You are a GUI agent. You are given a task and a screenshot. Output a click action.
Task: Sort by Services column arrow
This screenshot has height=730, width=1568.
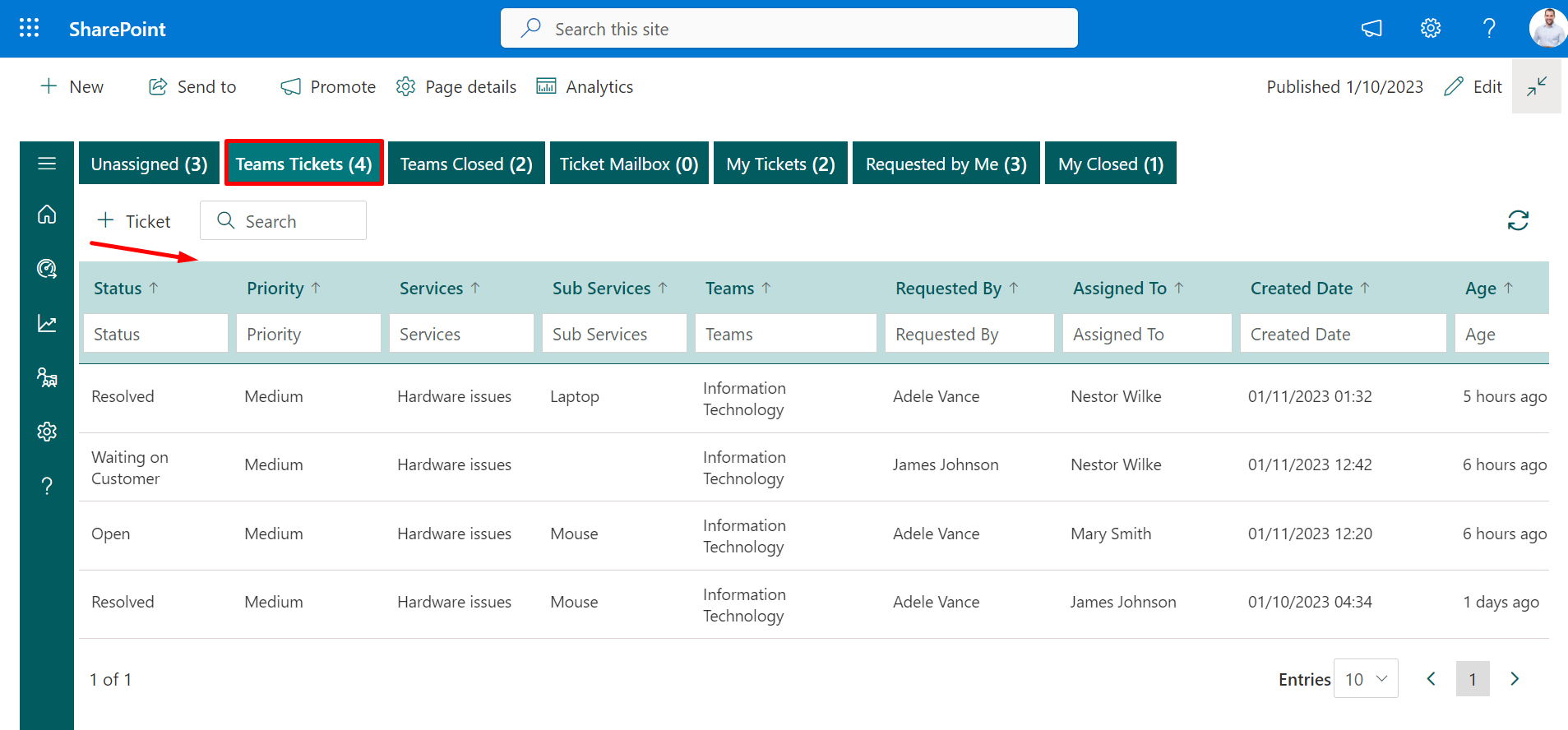pos(474,288)
